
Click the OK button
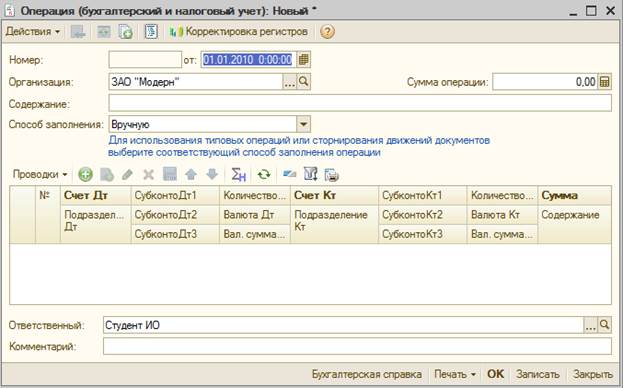[x=495, y=374]
